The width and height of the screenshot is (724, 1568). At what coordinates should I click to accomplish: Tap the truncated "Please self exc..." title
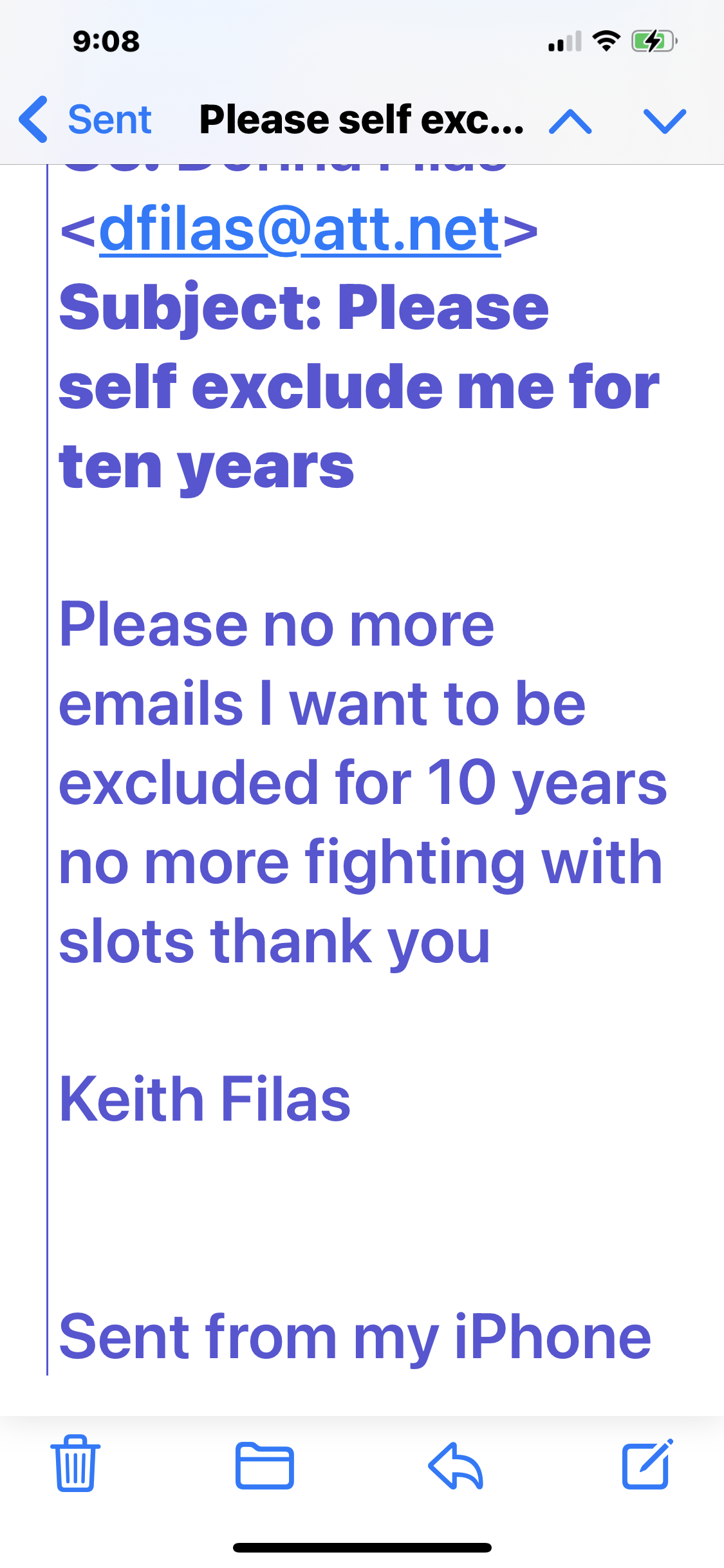362,120
